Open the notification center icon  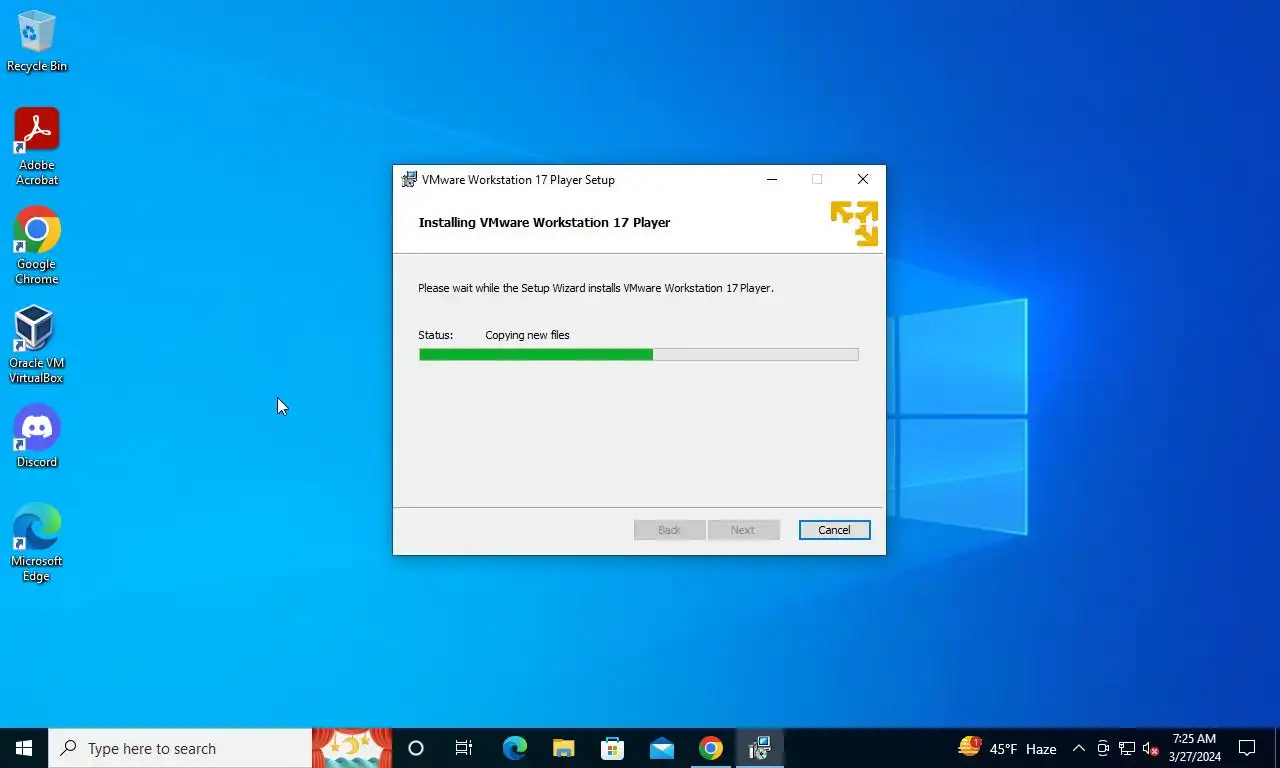click(1247, 748)
